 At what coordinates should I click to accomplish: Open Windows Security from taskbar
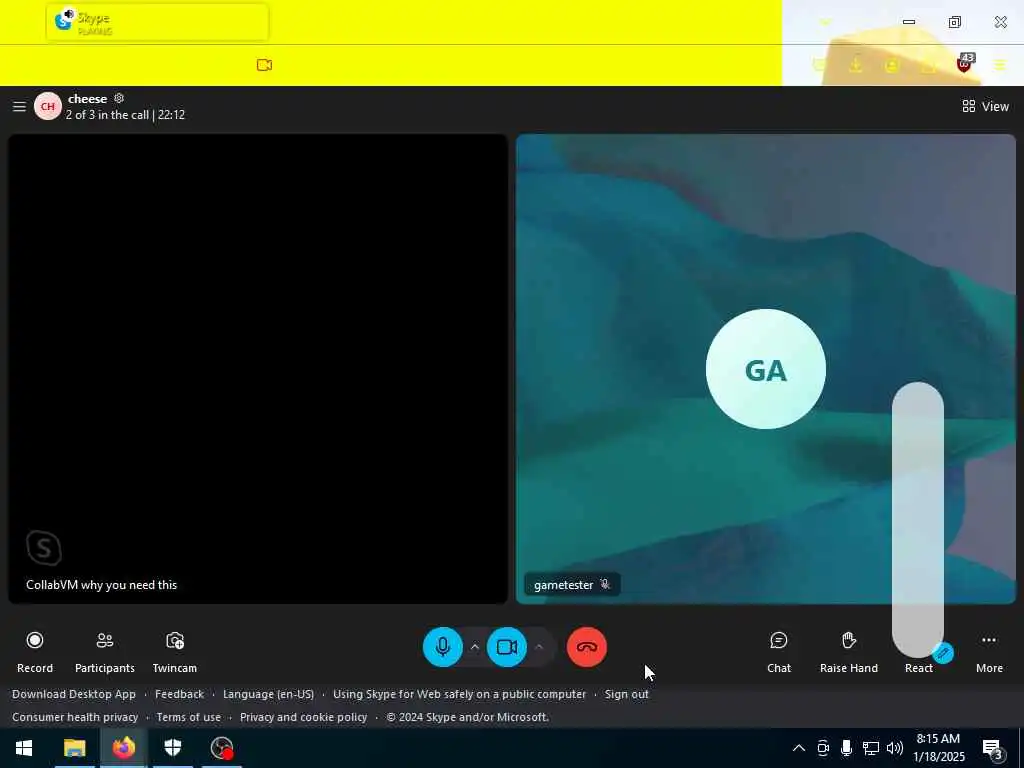pos(172,748)
